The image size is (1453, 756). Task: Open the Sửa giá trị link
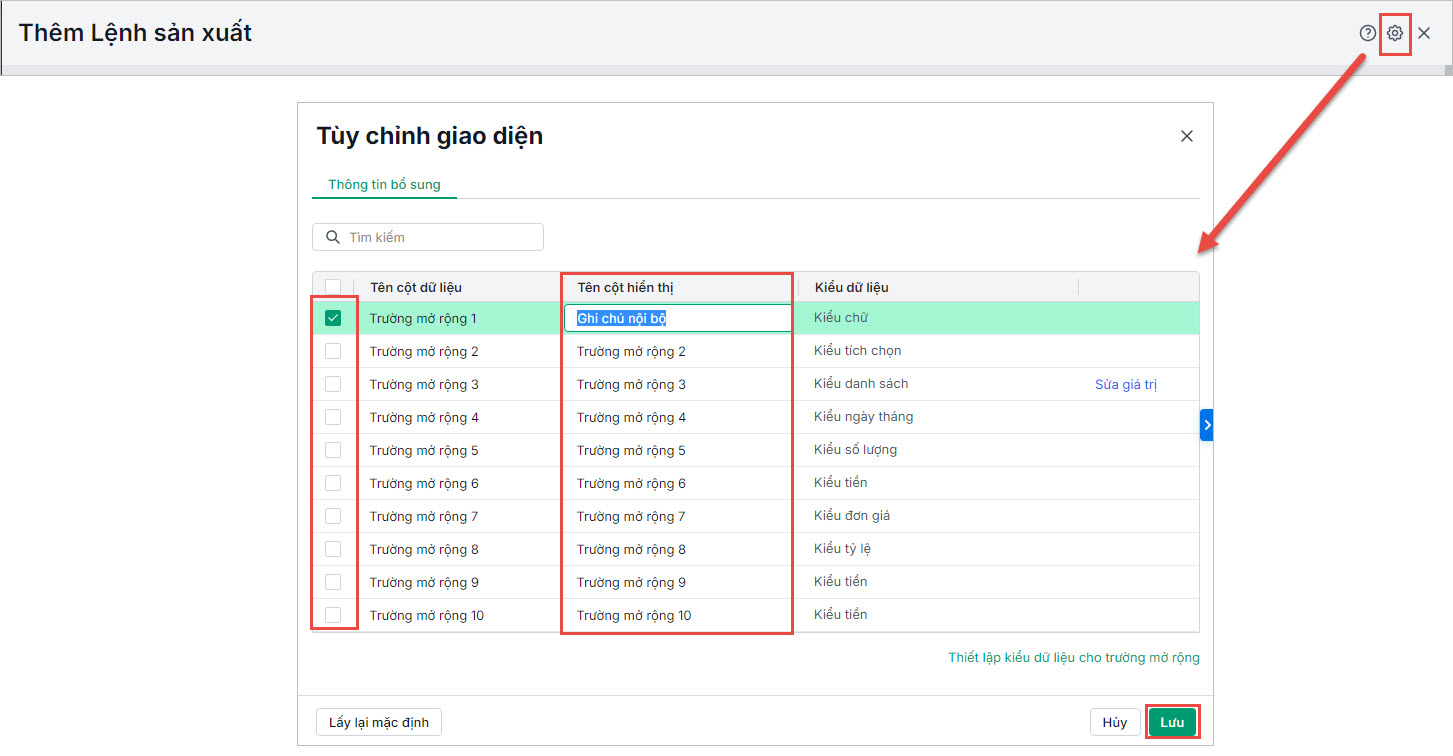coord(1125,385)
